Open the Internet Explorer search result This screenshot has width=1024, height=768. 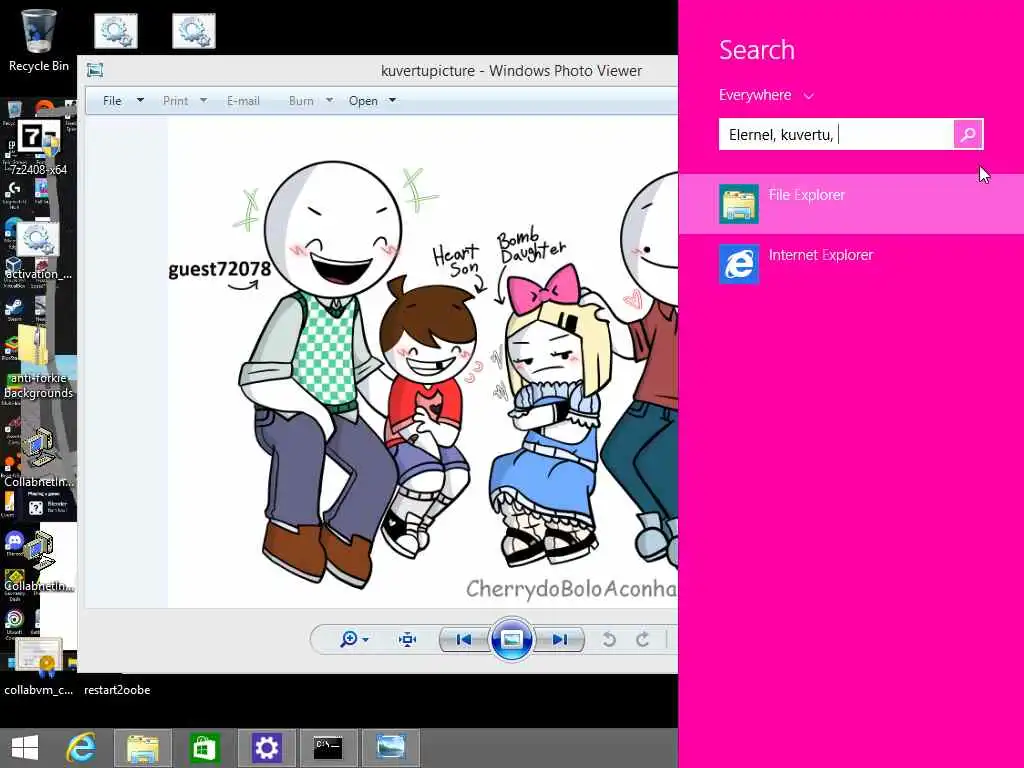[x=851, y=264]
